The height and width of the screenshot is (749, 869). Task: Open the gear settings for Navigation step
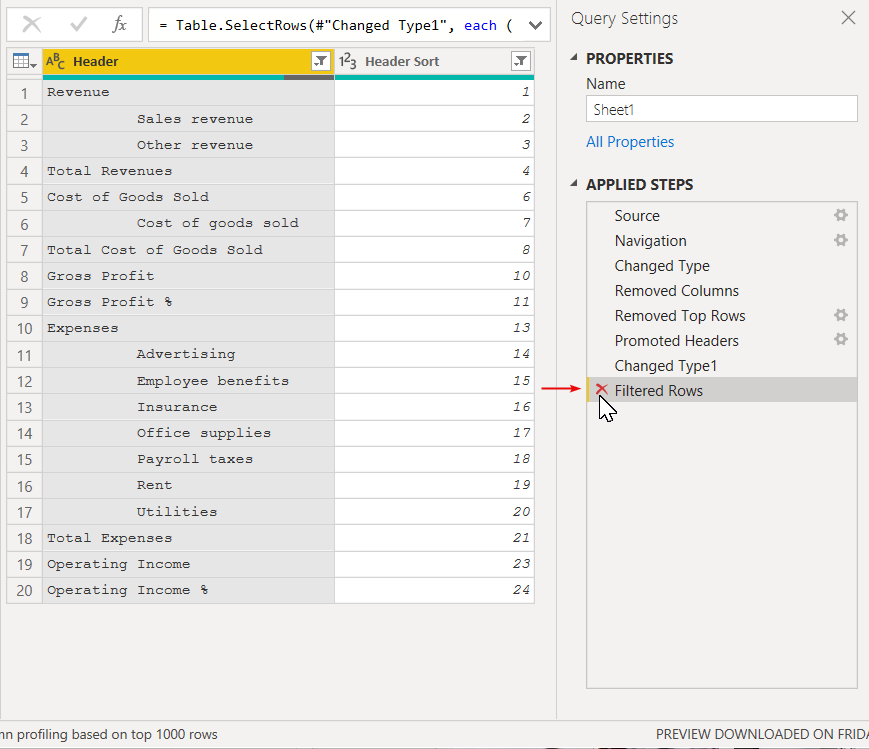pyautogui.click(x=841, y=240)
